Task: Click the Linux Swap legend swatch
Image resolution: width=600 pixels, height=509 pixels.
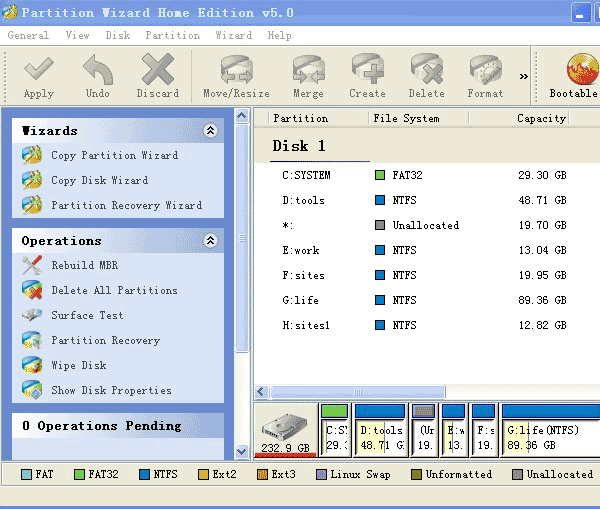Action: [321, 475]
